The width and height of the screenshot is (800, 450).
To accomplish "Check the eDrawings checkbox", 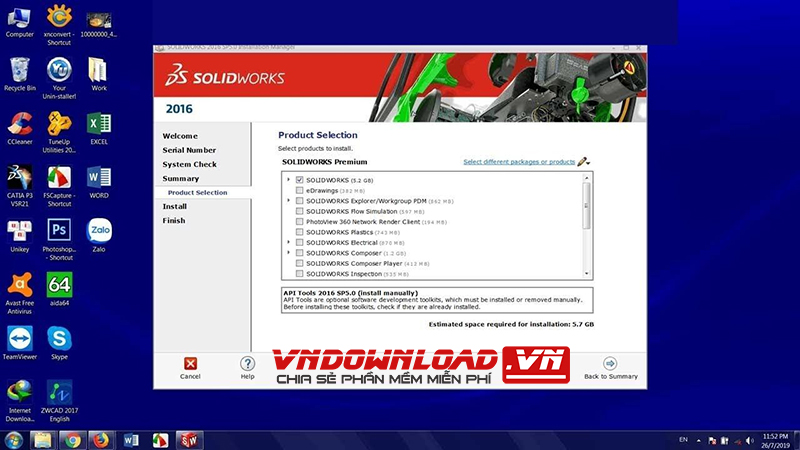I will pos(299,190).
